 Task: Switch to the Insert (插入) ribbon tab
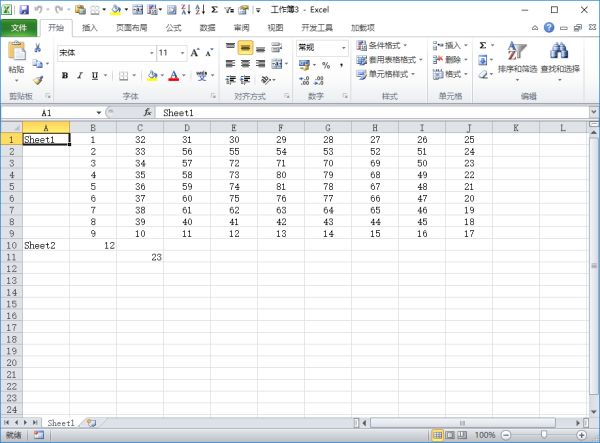90,28
